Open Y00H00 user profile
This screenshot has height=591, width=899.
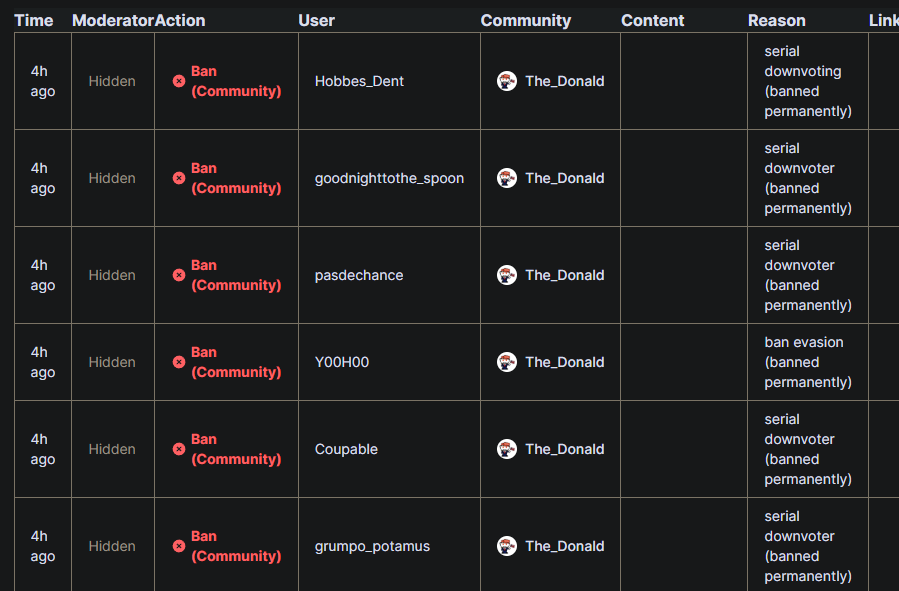pyautogui.click(x=341, y=362)
